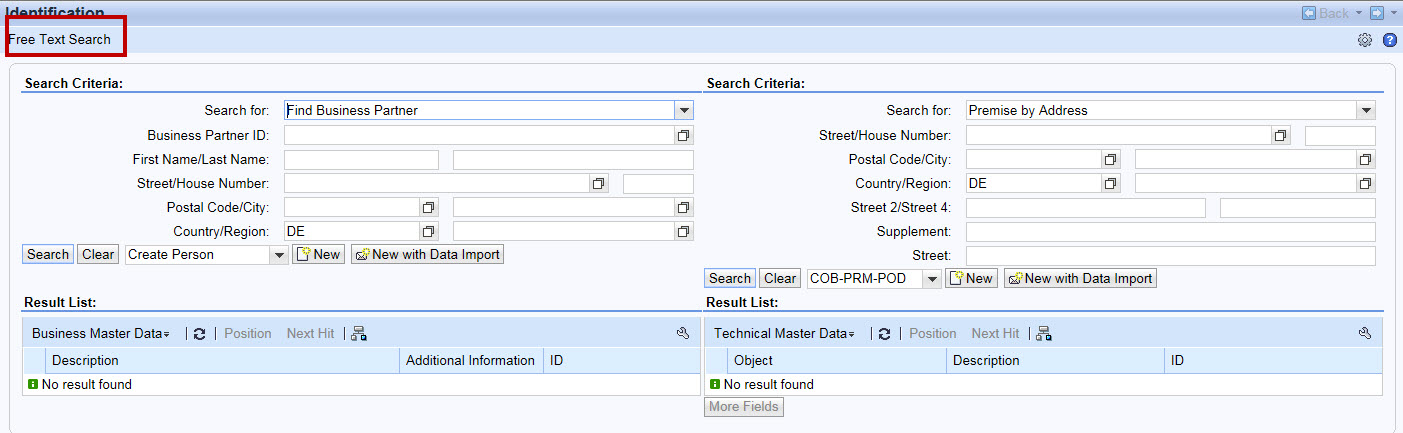Focus business partner House Number field
The width and height of the screenshot is (1403, 433).
click(x=658, y=184)
